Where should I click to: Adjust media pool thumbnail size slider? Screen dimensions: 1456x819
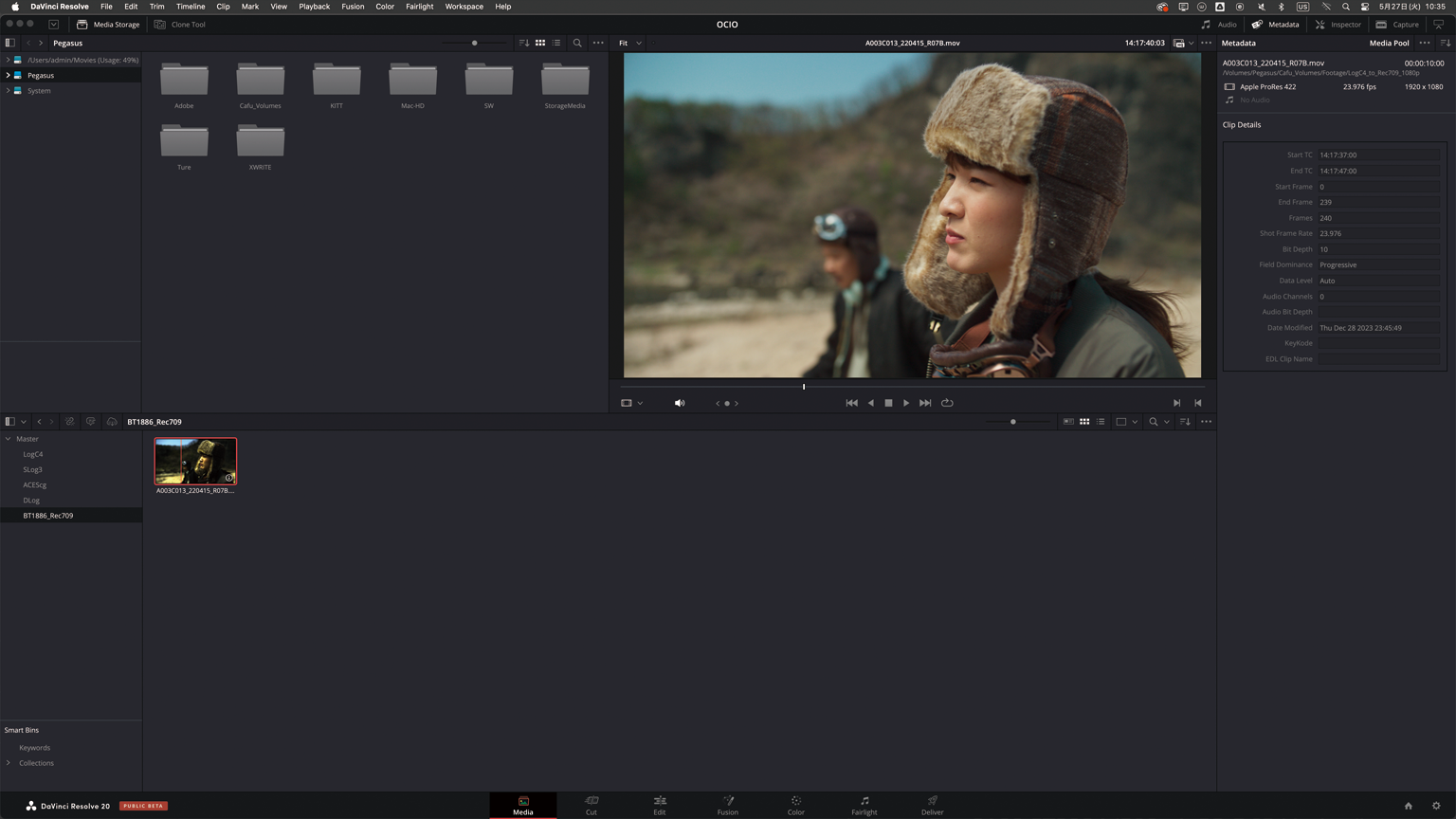tap(1013, 422)
